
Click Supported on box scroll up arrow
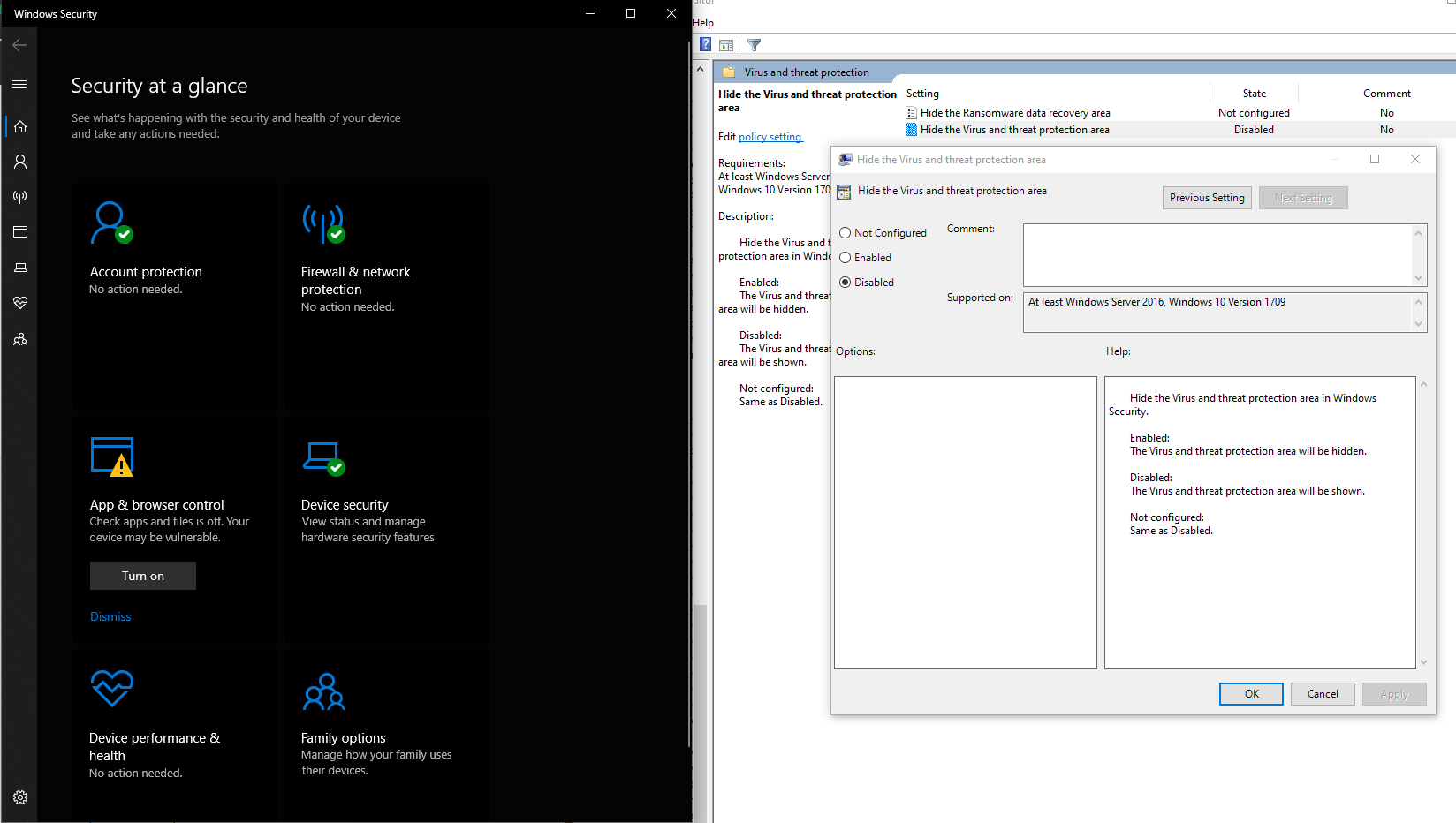point(1419,301)
